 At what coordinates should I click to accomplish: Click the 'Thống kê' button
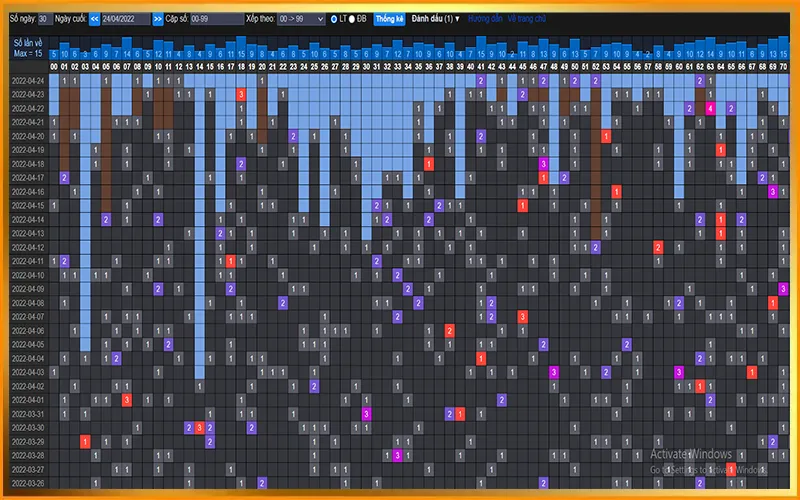pos(389,19)
